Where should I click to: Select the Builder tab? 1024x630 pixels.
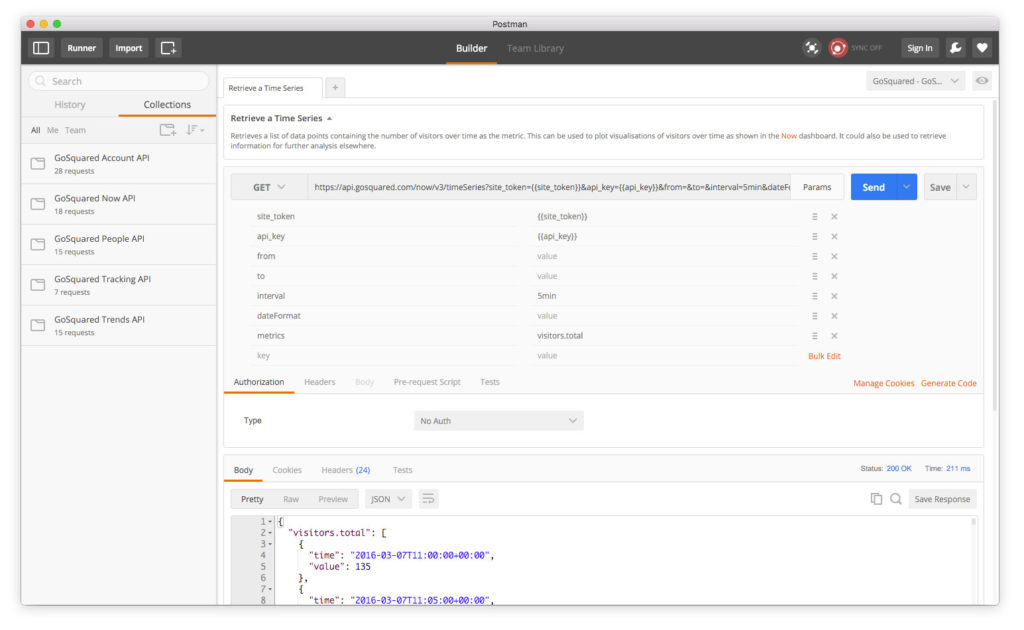[x=472, y=48]
